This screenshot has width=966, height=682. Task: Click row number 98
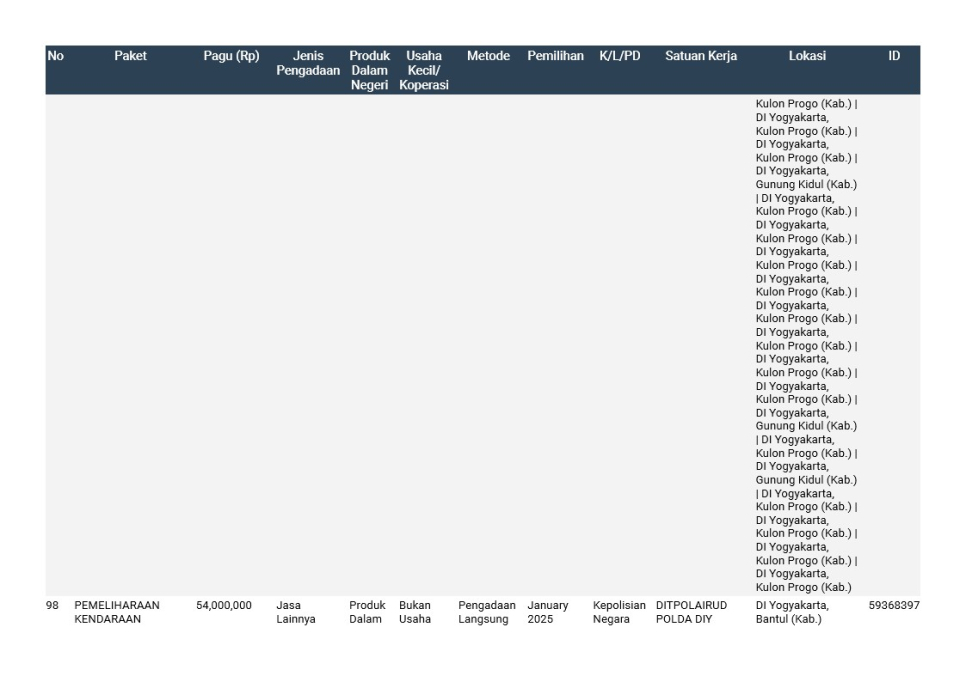pyautogui.click(x=53, y=606)
